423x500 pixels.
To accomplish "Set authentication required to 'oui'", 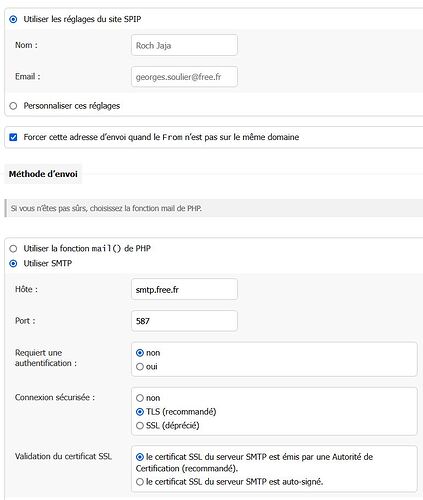I will click(140, 367).
